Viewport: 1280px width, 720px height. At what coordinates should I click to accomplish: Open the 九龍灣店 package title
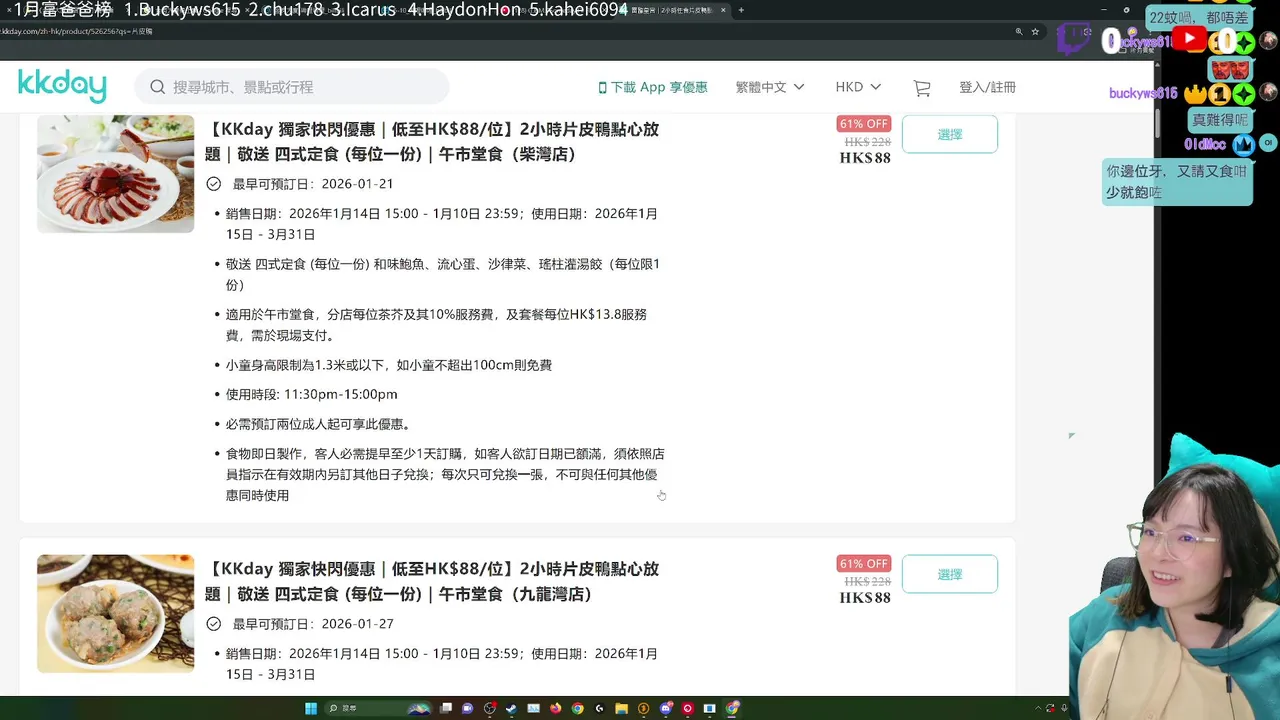432,582
